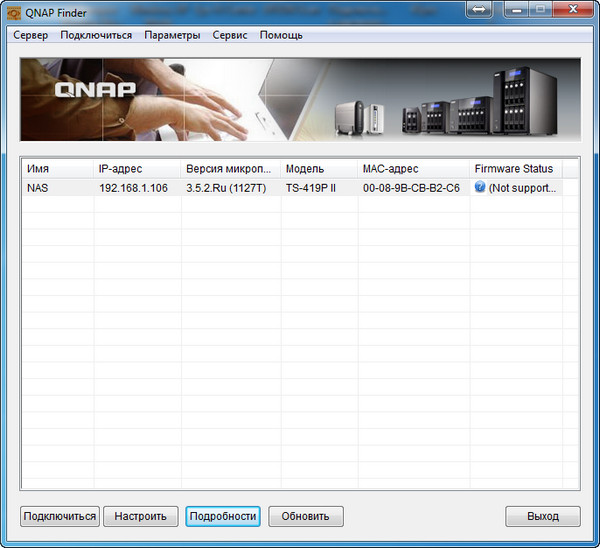600x548 pixels.
Task: Open the Помощь menu
Action: tap(281, 35)
